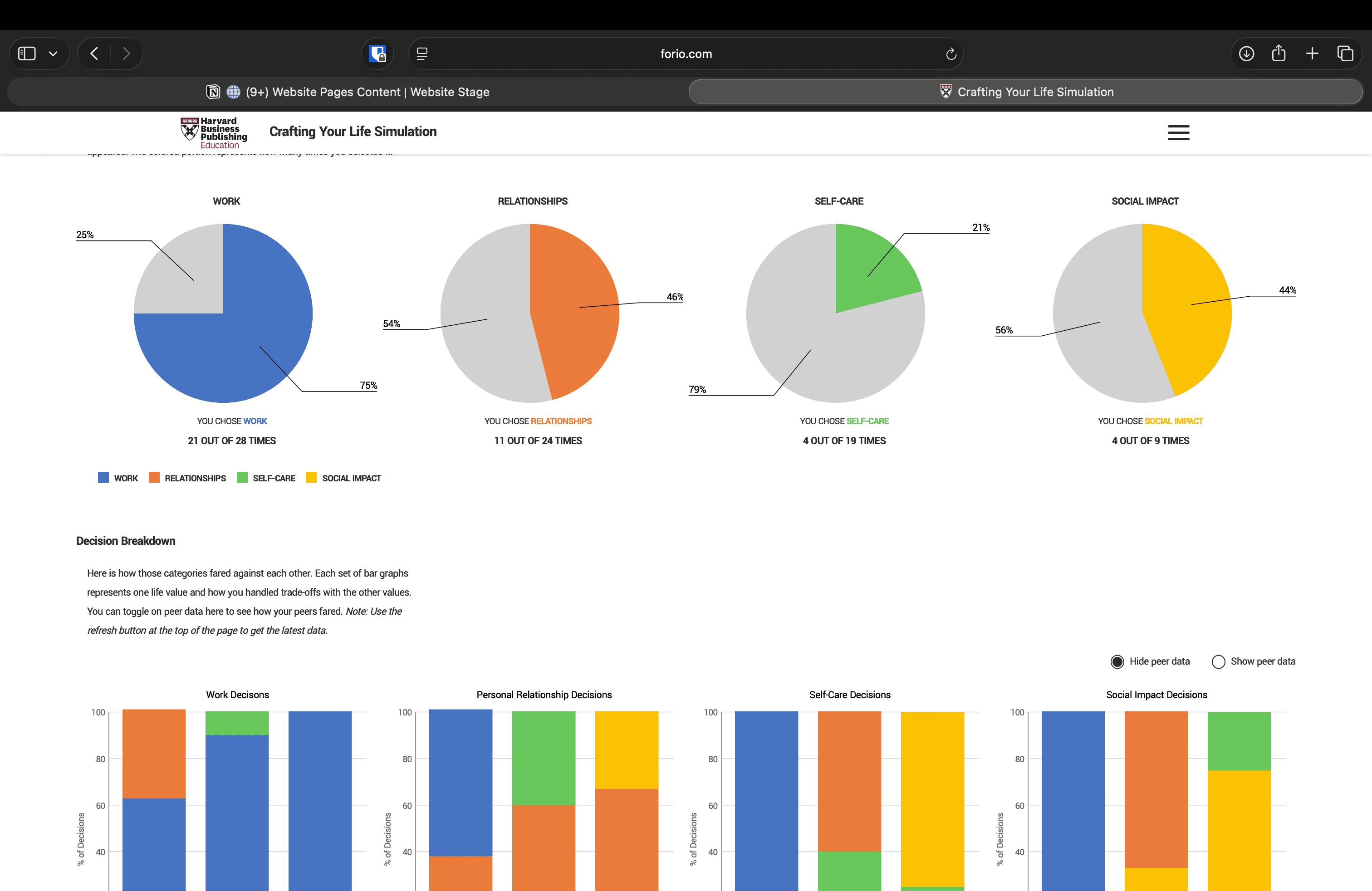Image resolution: width=1372 pixels, height=891 pixels.
Task: Open the hamburger menu icon
Action: tap(1178, 132)
